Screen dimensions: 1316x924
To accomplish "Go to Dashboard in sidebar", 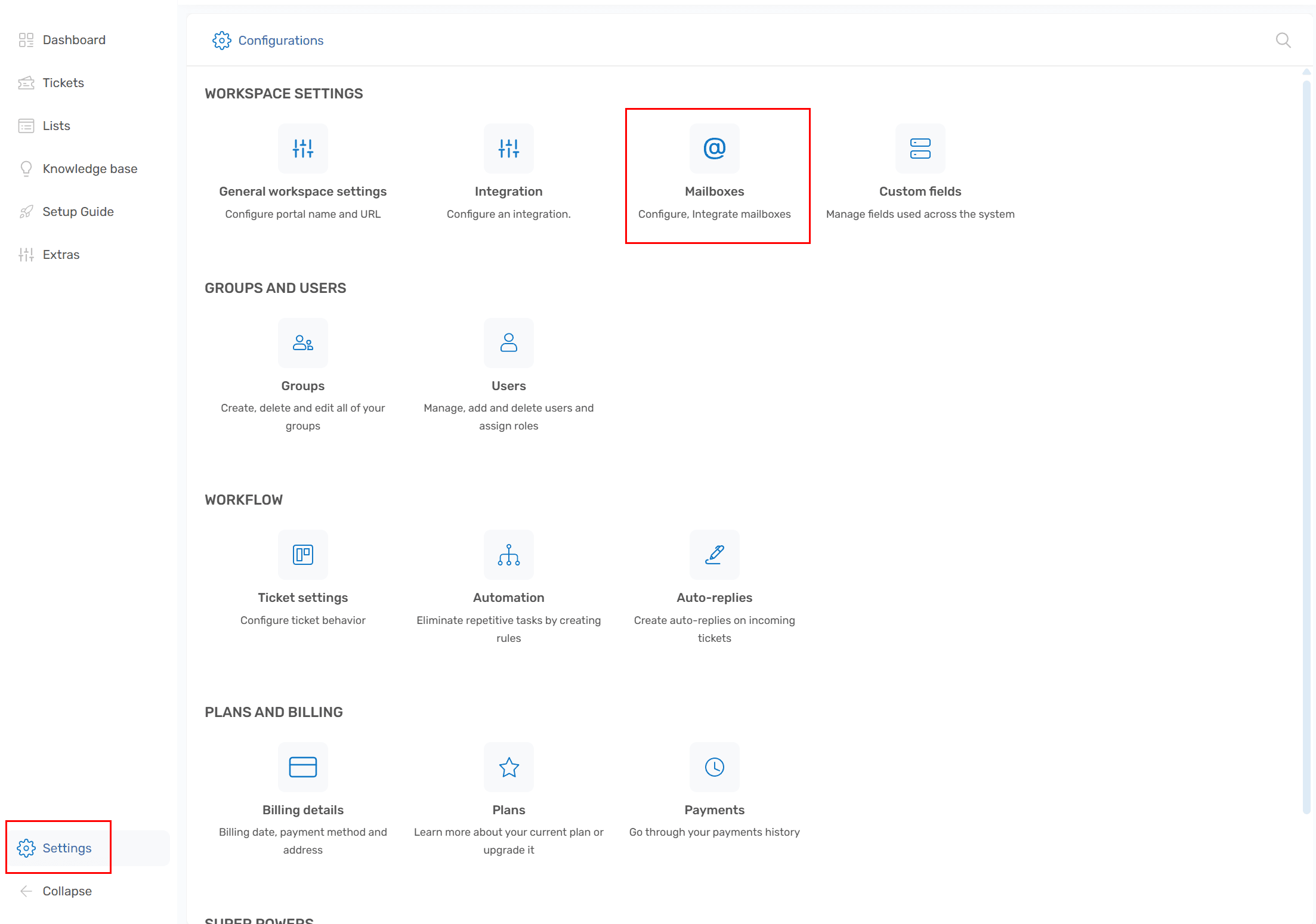I will point(73,40).
